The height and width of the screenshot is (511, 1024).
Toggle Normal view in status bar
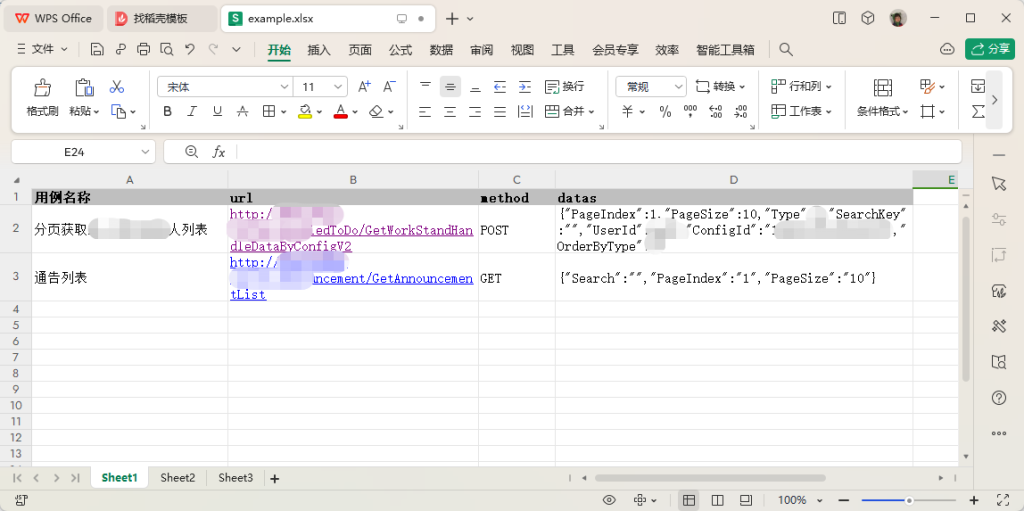(688, 501)
